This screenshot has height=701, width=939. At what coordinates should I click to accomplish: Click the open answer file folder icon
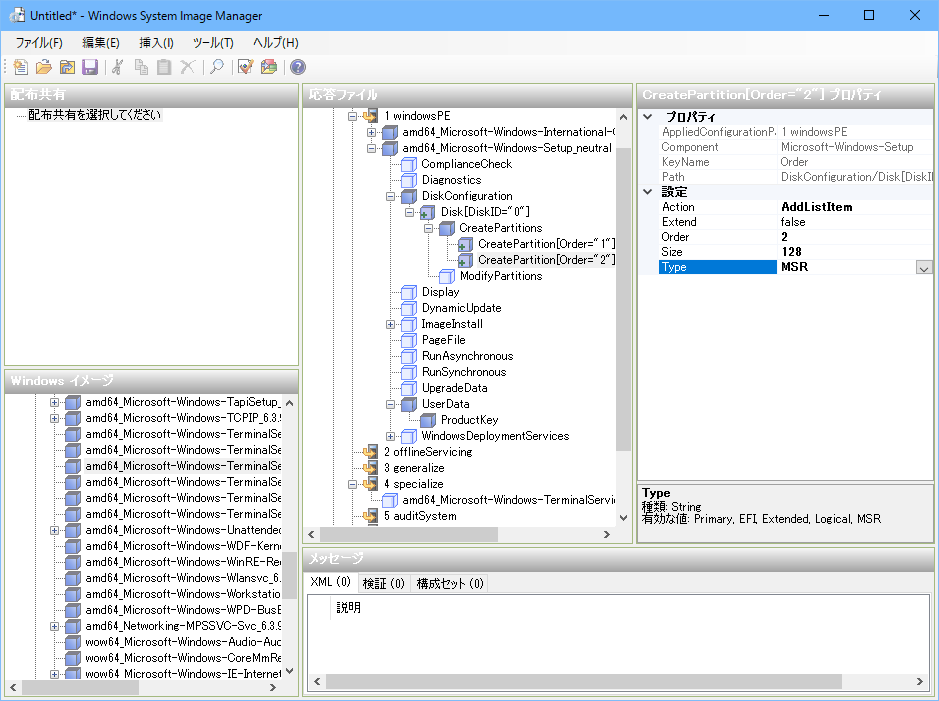(x=44, y=67)
